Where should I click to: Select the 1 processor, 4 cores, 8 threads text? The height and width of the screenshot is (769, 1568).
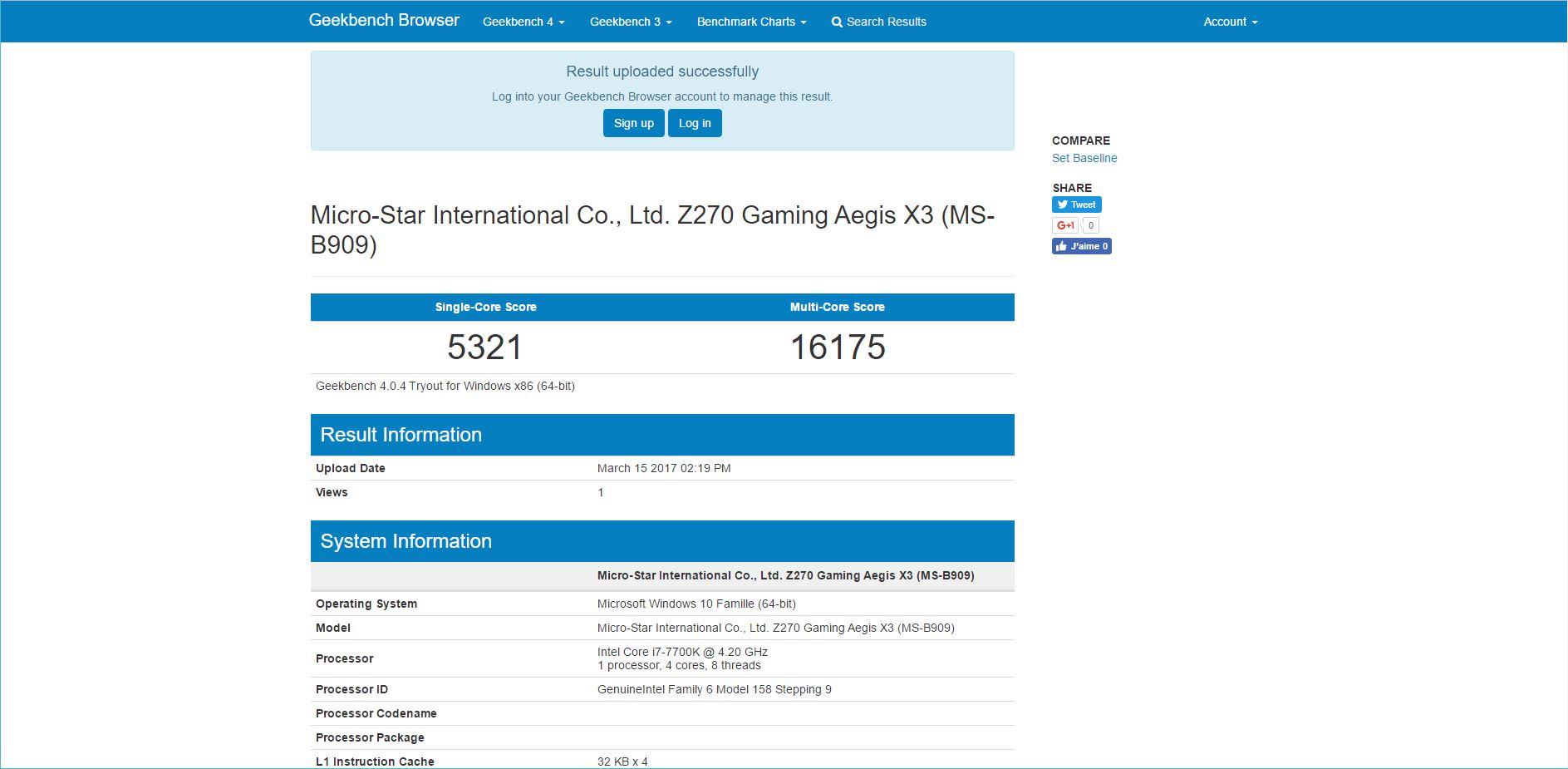[679, 665]
